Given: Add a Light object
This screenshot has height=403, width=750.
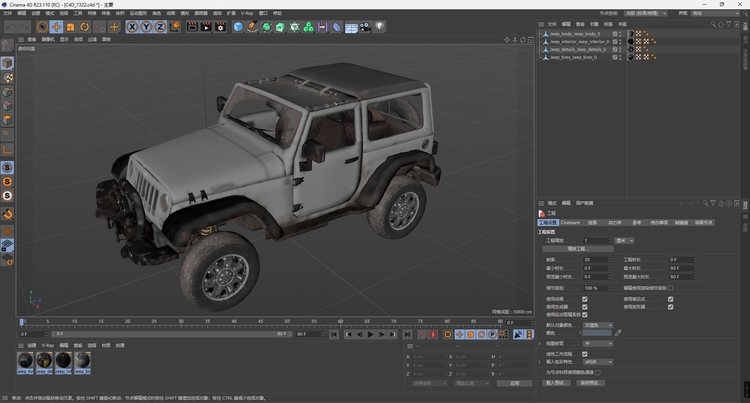Looking at the screenshot, I should point(379,27).
